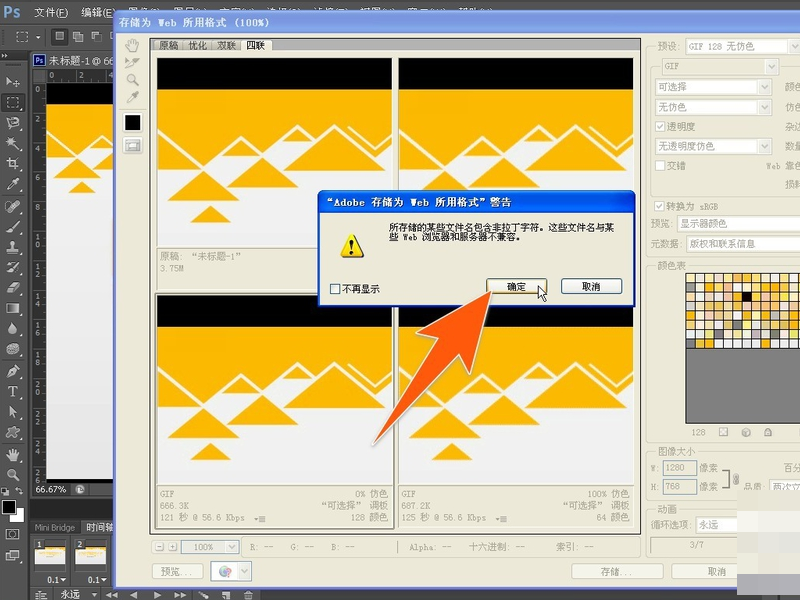Select the Zoom tool in Photoshop toolbar
Image resolution: width=800 pixels, height=600 pixels.
(x=13, y=474)
